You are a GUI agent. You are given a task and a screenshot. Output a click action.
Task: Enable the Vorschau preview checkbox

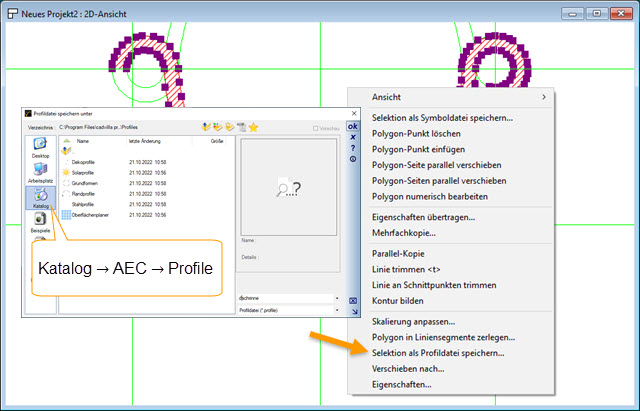[x=317, y=128]
